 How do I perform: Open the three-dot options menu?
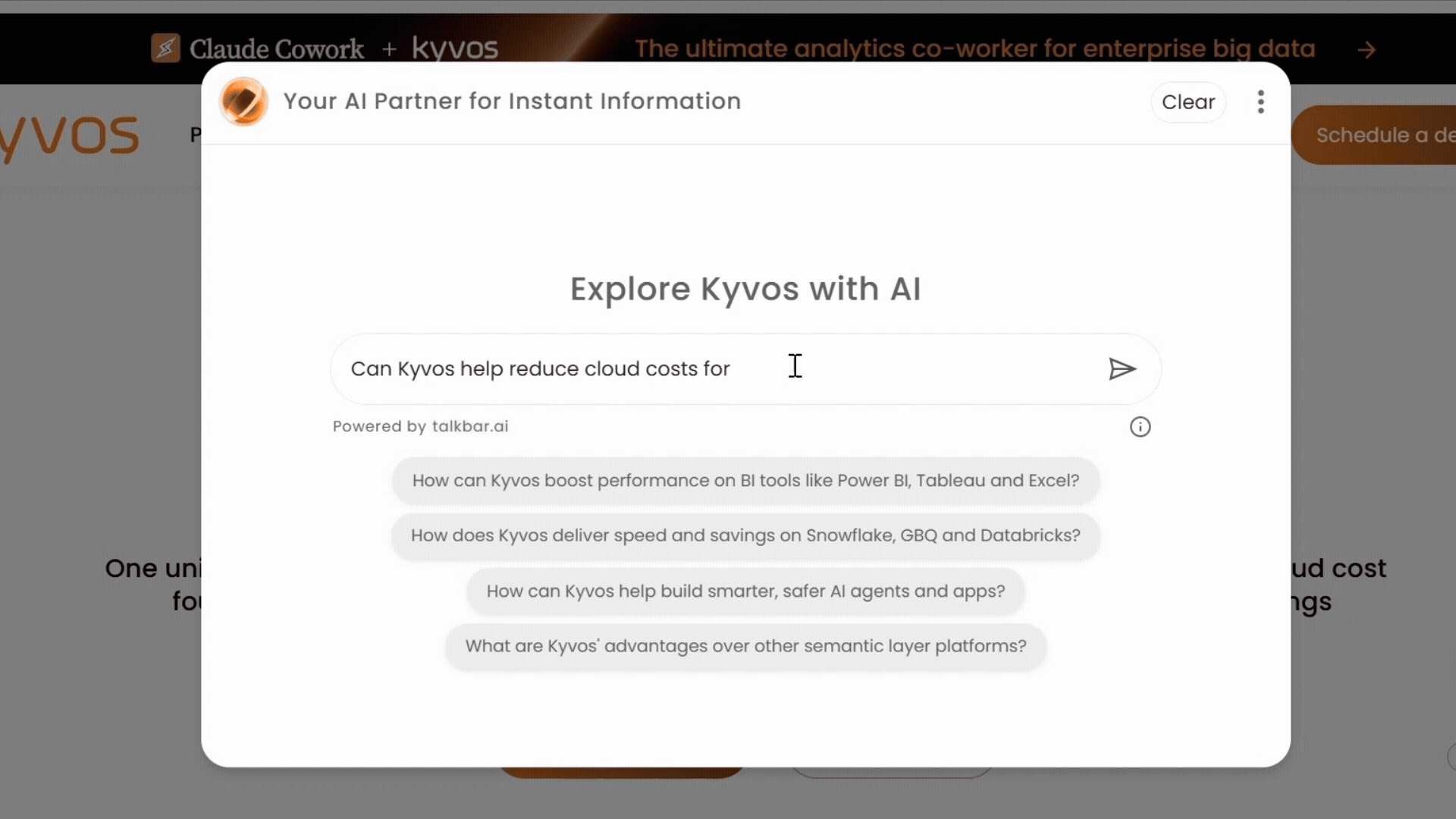[x=1260, y=102]
